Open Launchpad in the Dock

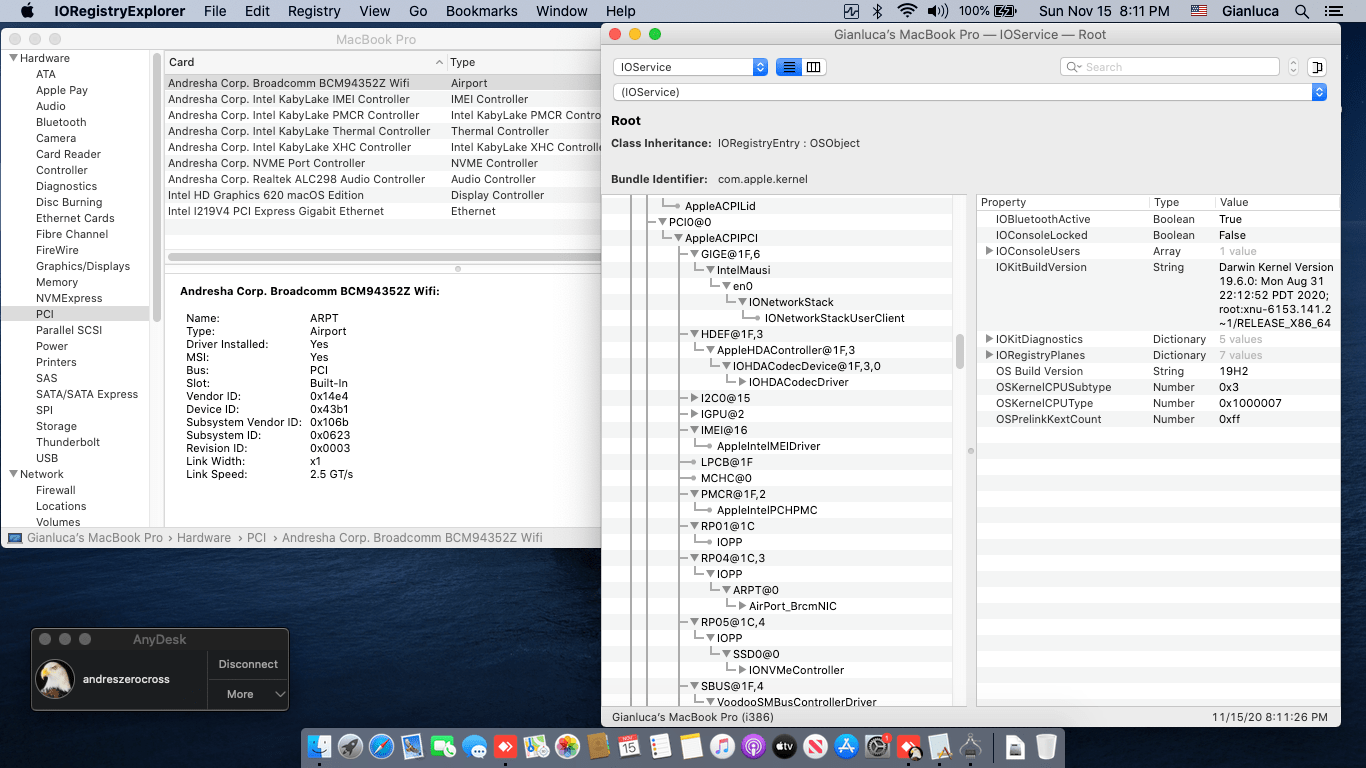(x=350, y=746)
